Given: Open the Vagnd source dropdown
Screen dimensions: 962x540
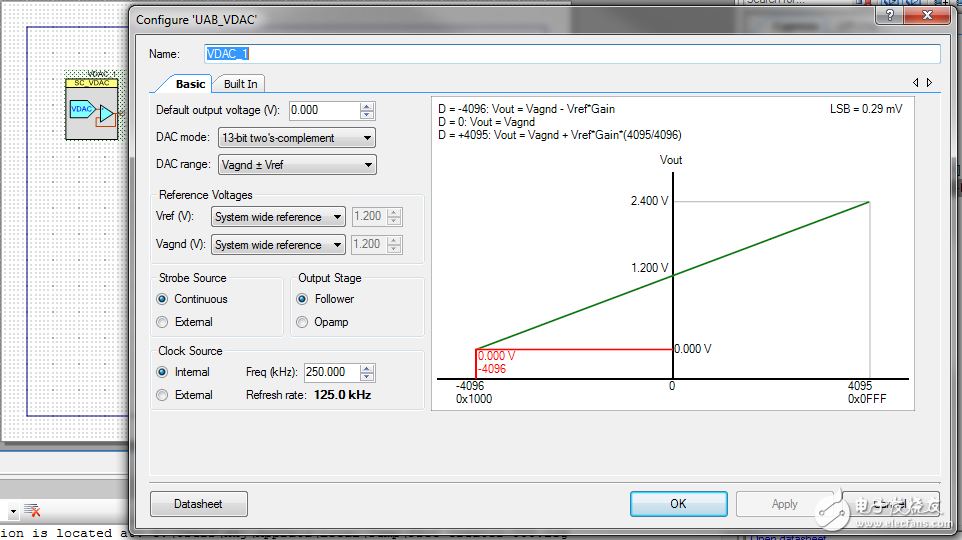Looking at the screenshot, I should [278, 245].
